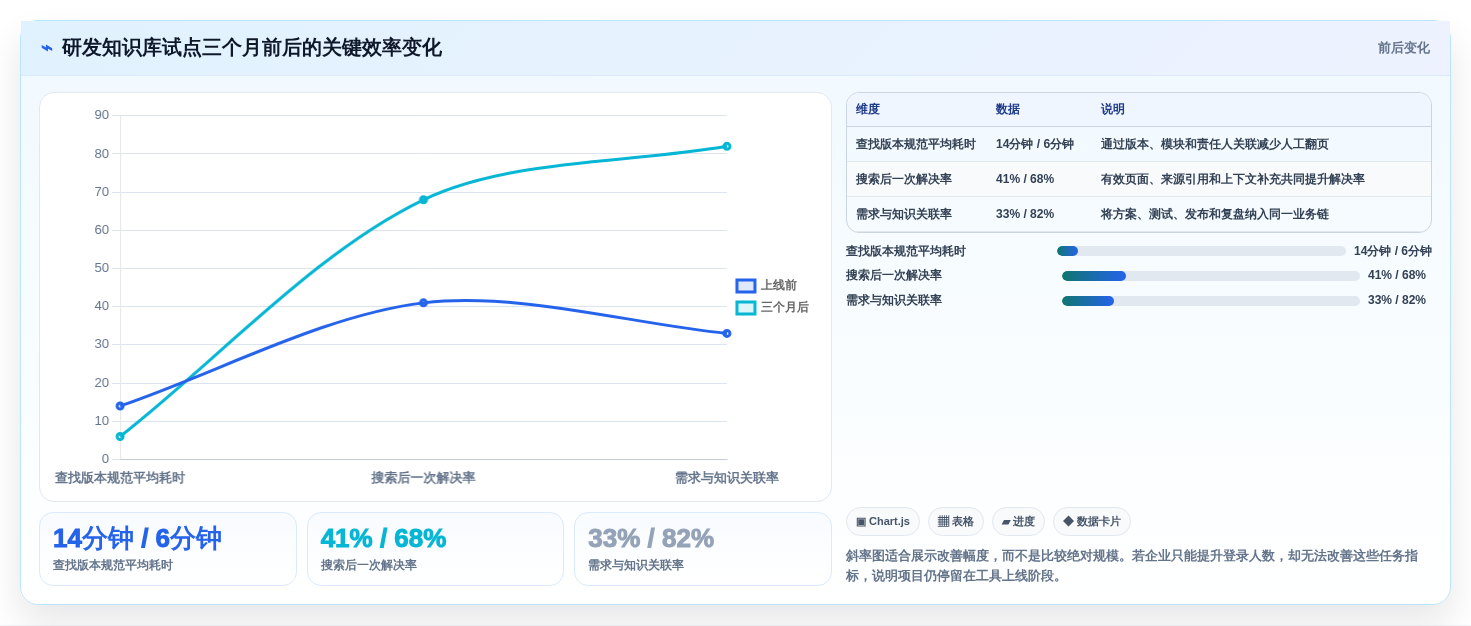
Task: Click the panel title 研发知识库试点三个月前后的关键效率变化
Action: pyautogui.click(x=251, y=48)
